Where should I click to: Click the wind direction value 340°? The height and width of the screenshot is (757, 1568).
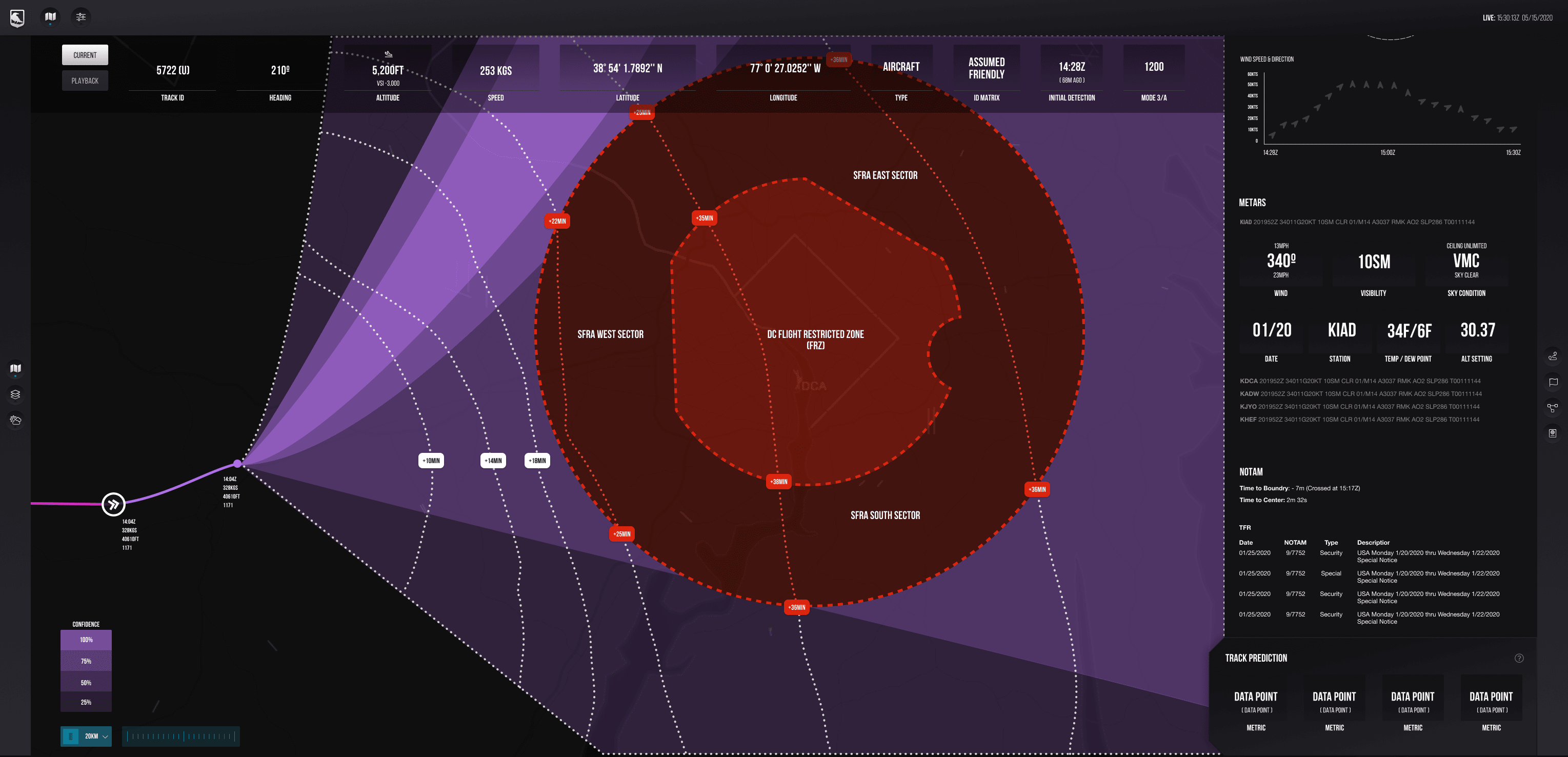(x=1281, y=261)
